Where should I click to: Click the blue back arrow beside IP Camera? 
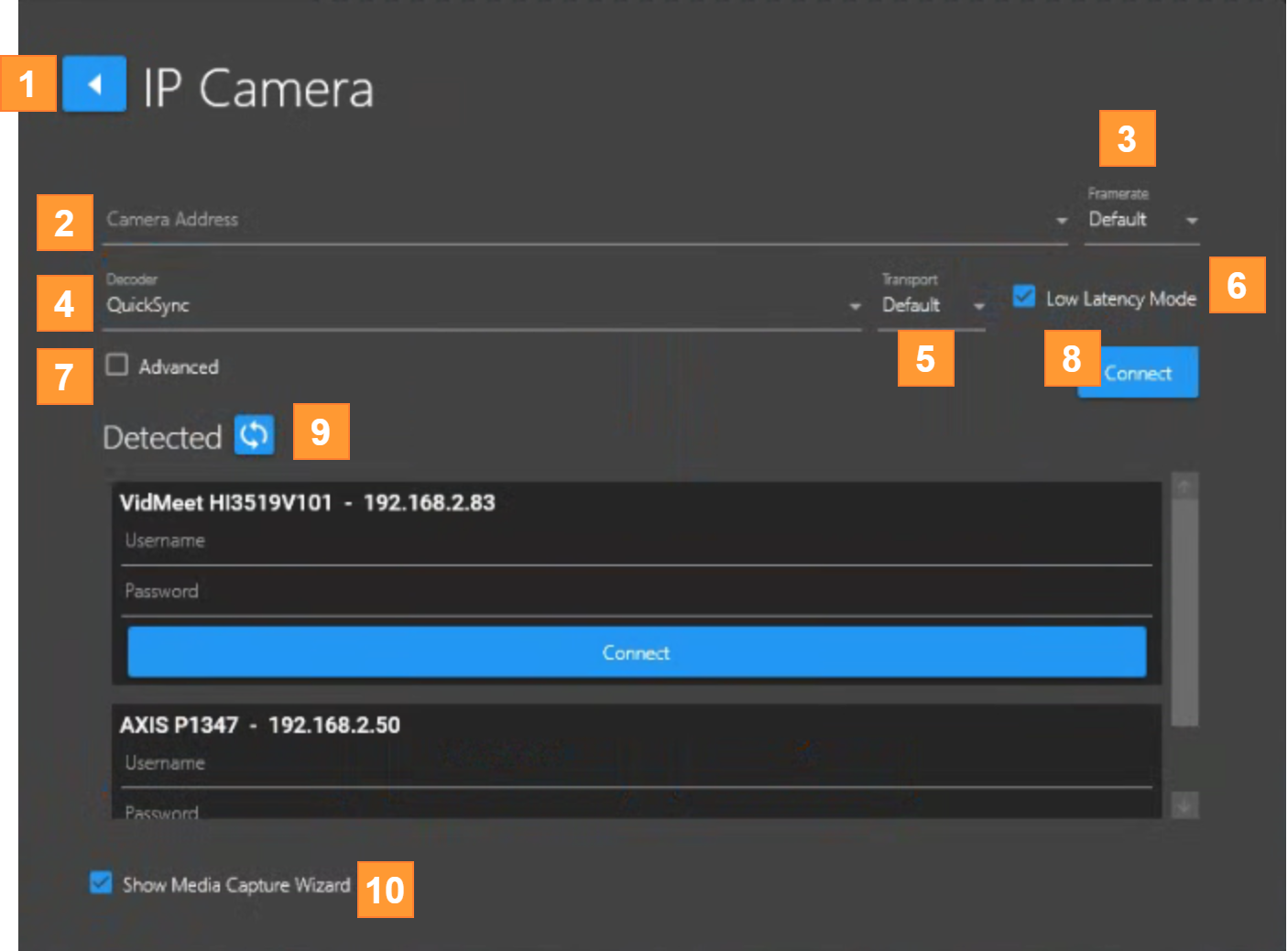(x=94, y=84)
